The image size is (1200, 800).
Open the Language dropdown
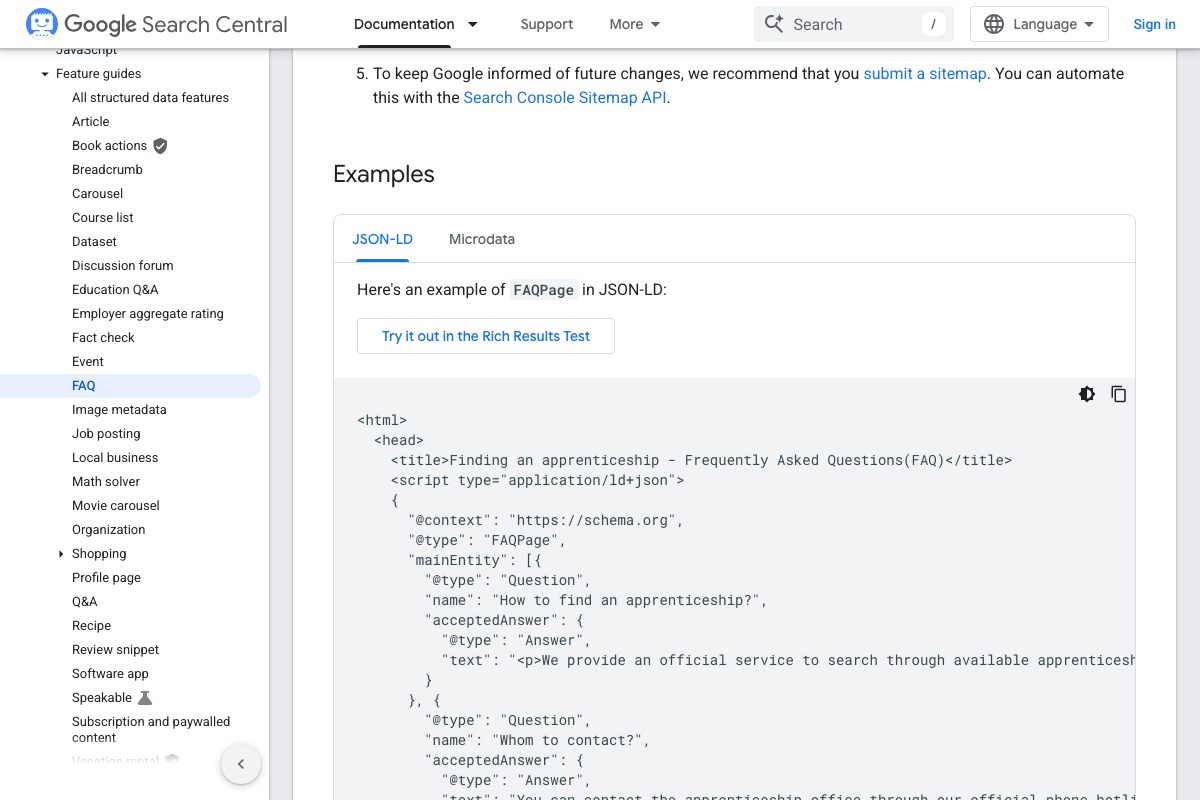coord(1039,23)
